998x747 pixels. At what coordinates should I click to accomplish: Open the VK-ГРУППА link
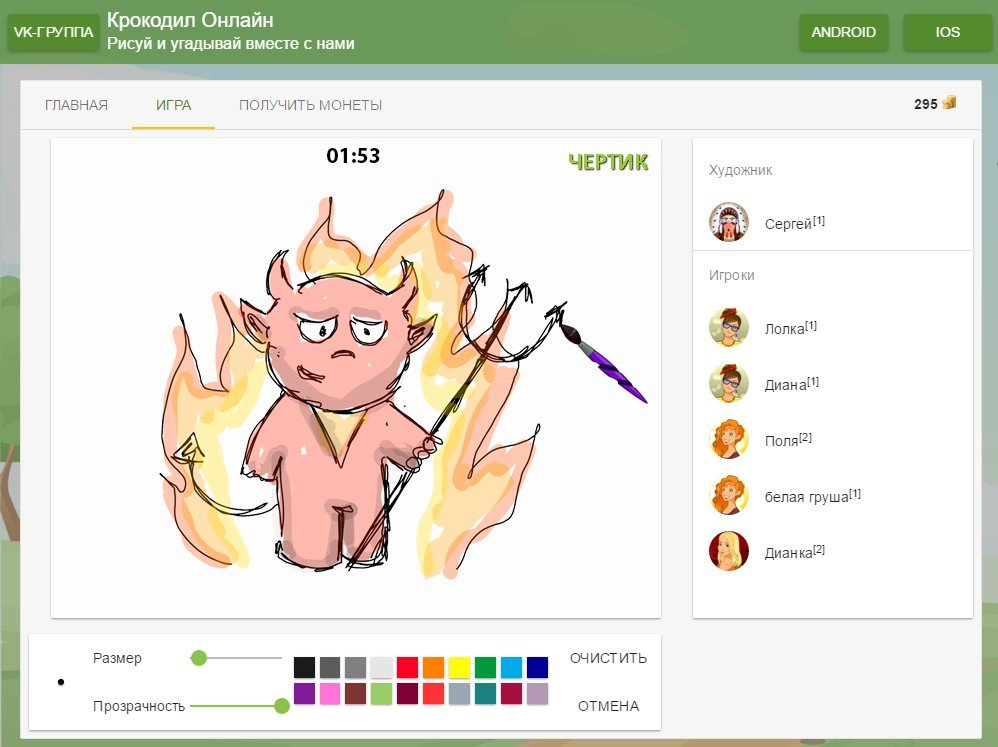click(54, 32)
